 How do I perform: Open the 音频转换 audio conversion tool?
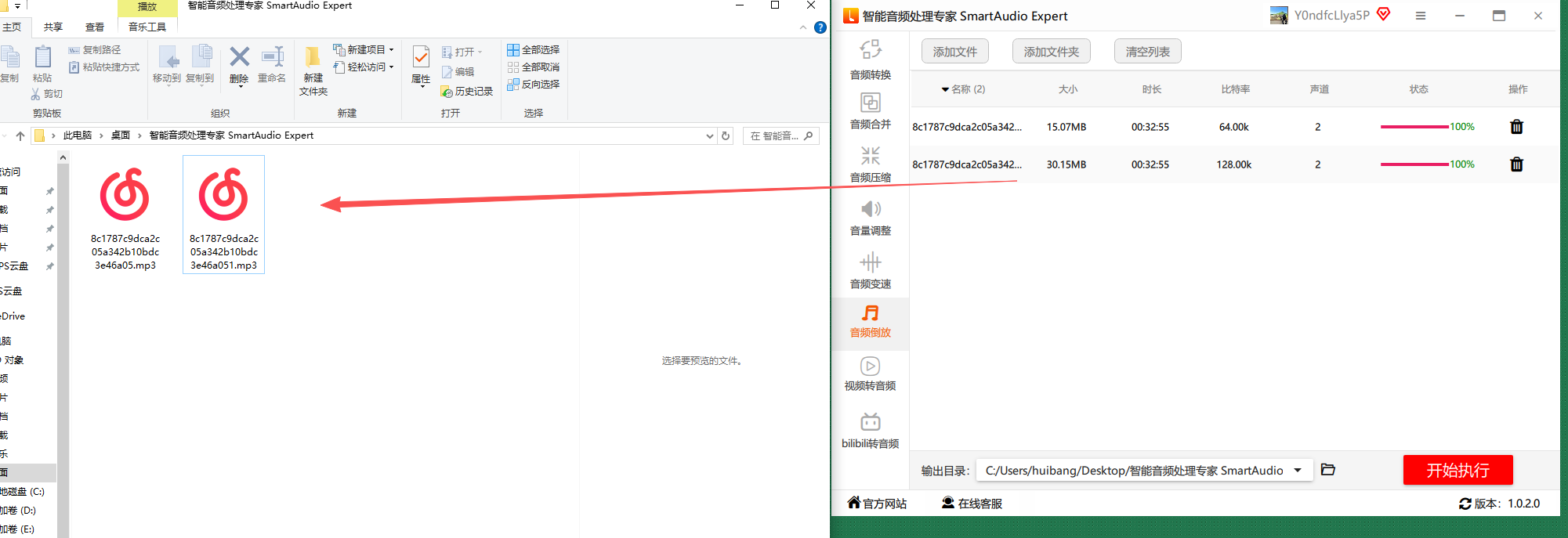coord(870,60)
